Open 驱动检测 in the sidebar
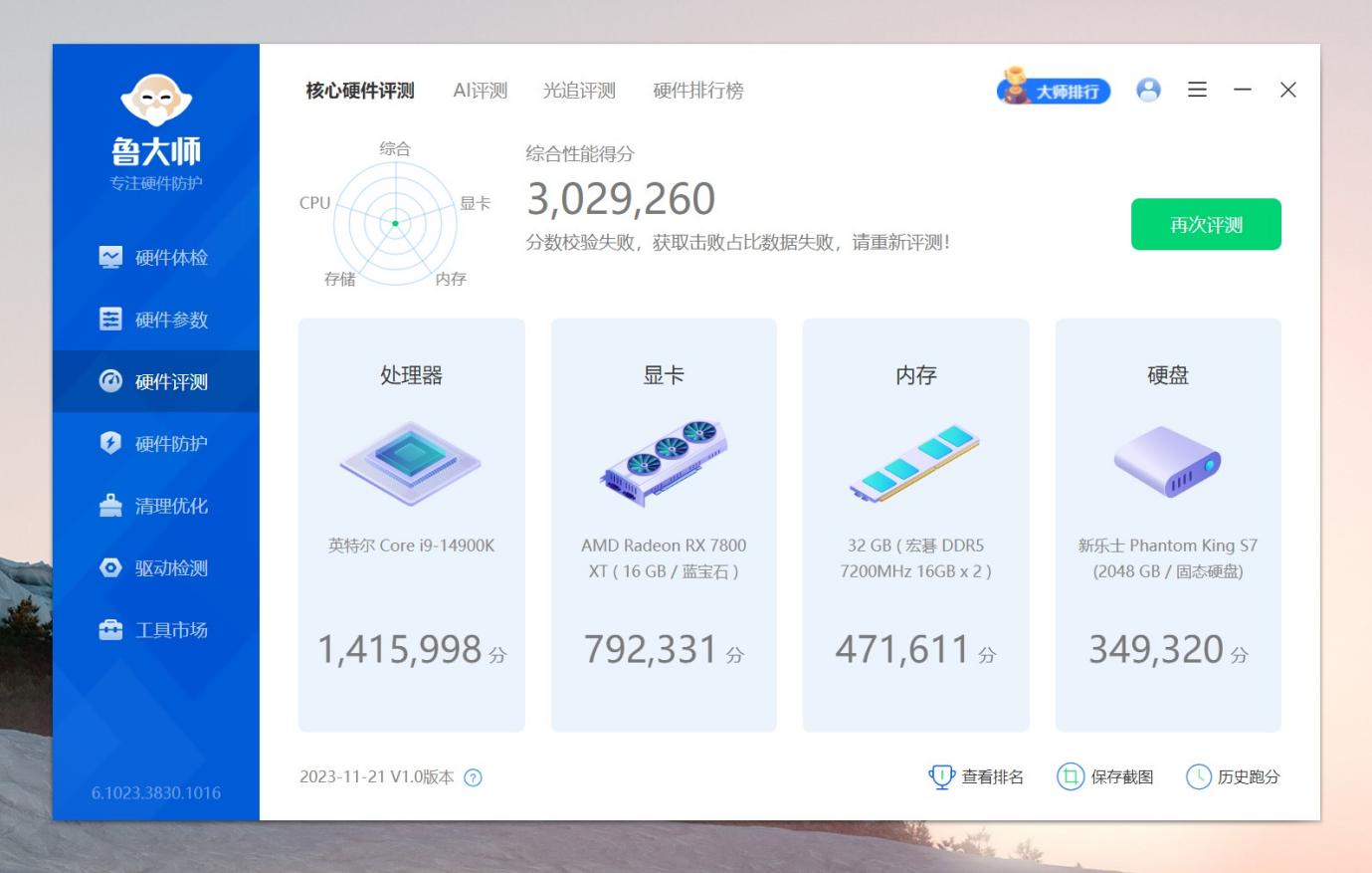1372x873 pixels. pos(156,567)
